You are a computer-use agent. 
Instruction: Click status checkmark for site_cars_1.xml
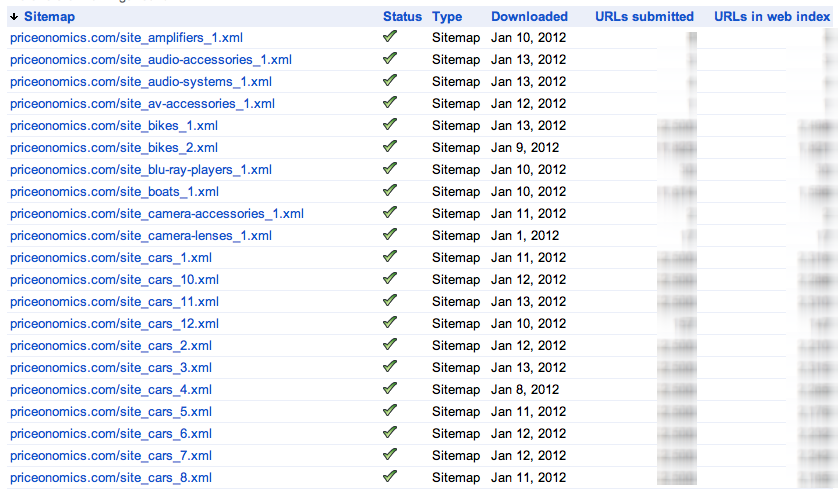(x=390, y=256)
